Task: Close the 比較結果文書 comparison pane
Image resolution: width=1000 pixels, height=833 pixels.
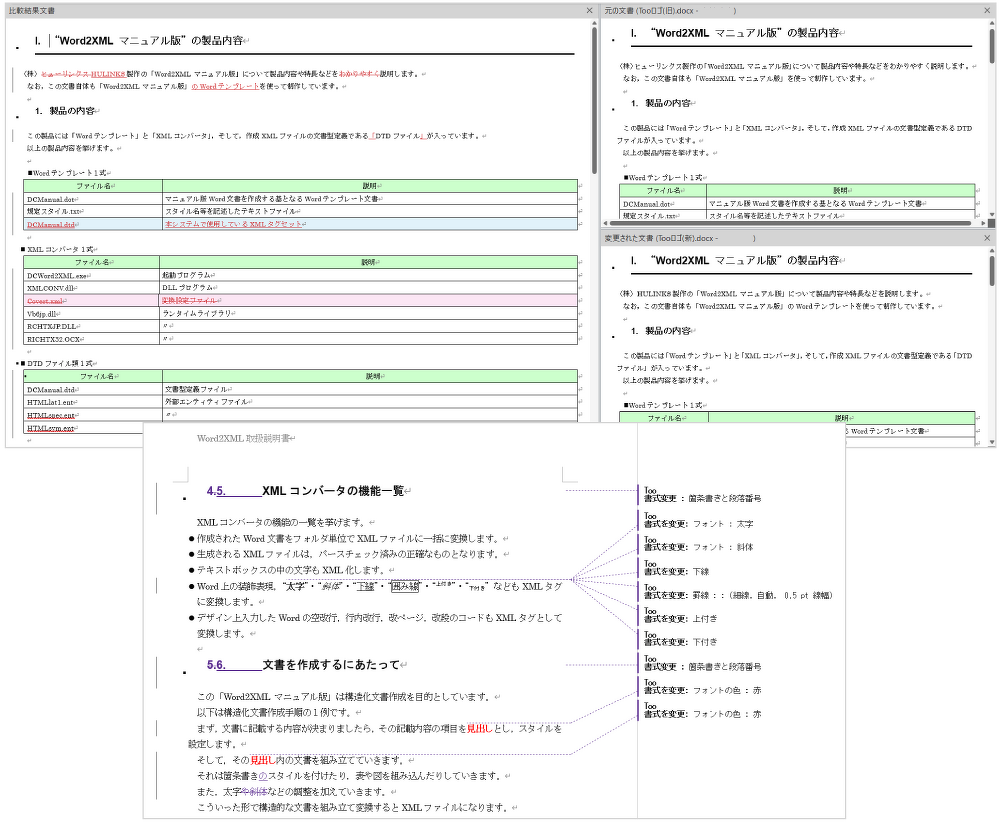Action: pos(589,10)
